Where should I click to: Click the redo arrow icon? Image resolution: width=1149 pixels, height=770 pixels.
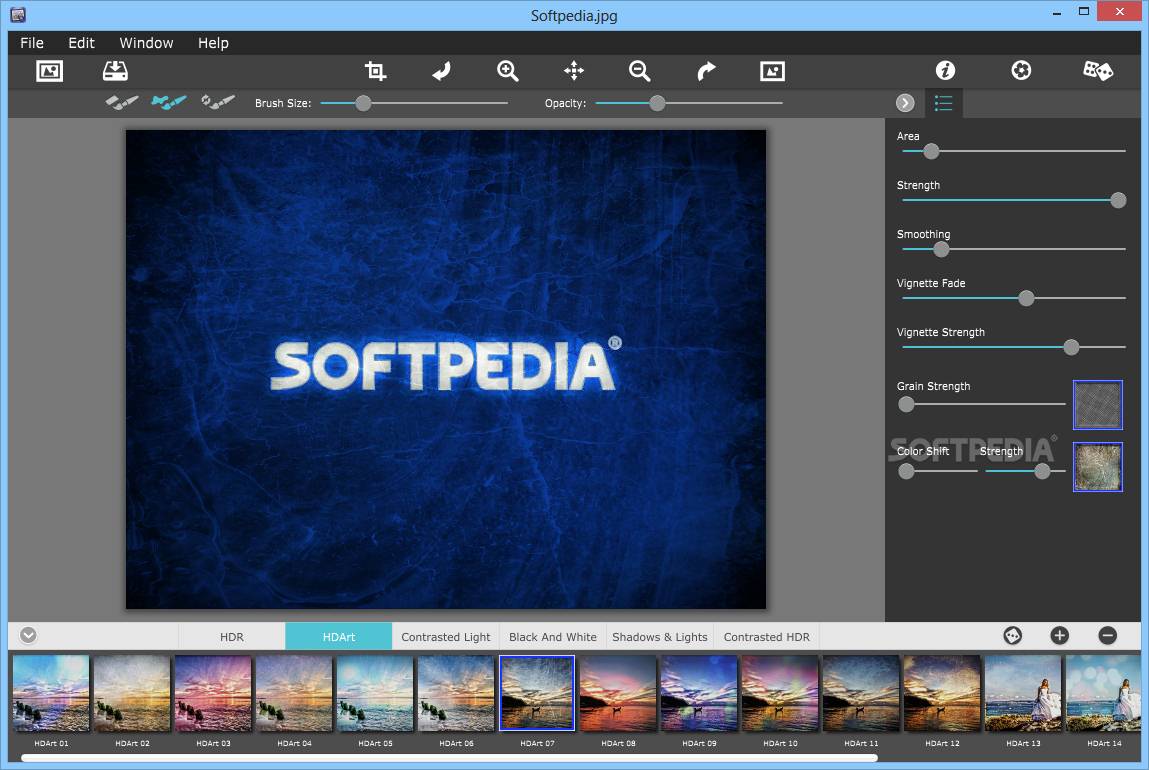pyautogui.click(x=706, y=71)
